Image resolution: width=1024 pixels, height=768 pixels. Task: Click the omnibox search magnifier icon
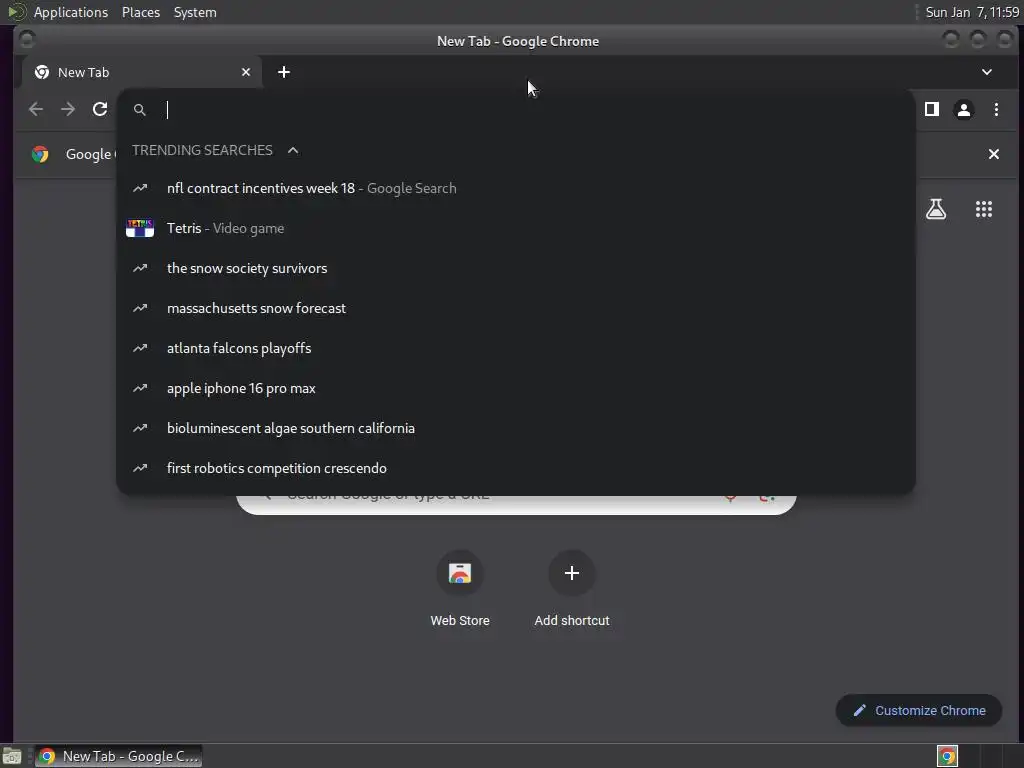coord(140,110)
